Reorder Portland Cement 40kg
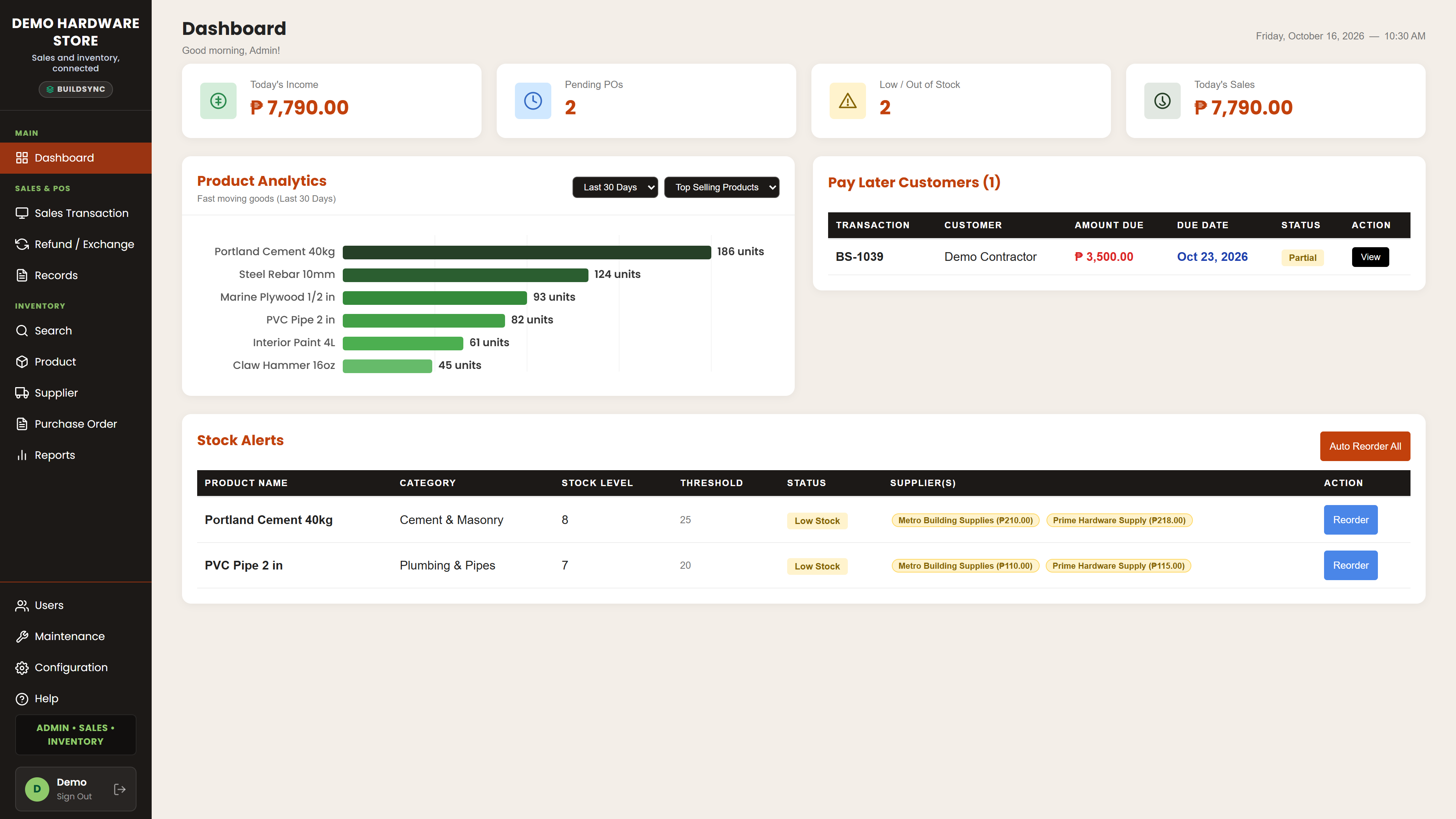 [x=1350, y=520]
